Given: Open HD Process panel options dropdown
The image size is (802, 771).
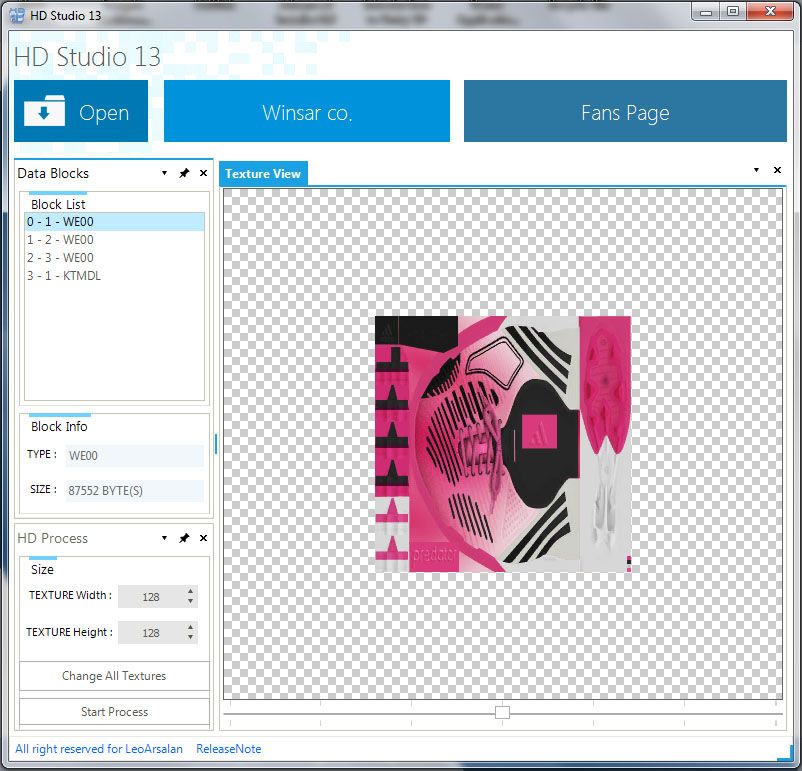Looking at the screenshot, I should click(x=164, y=539).
